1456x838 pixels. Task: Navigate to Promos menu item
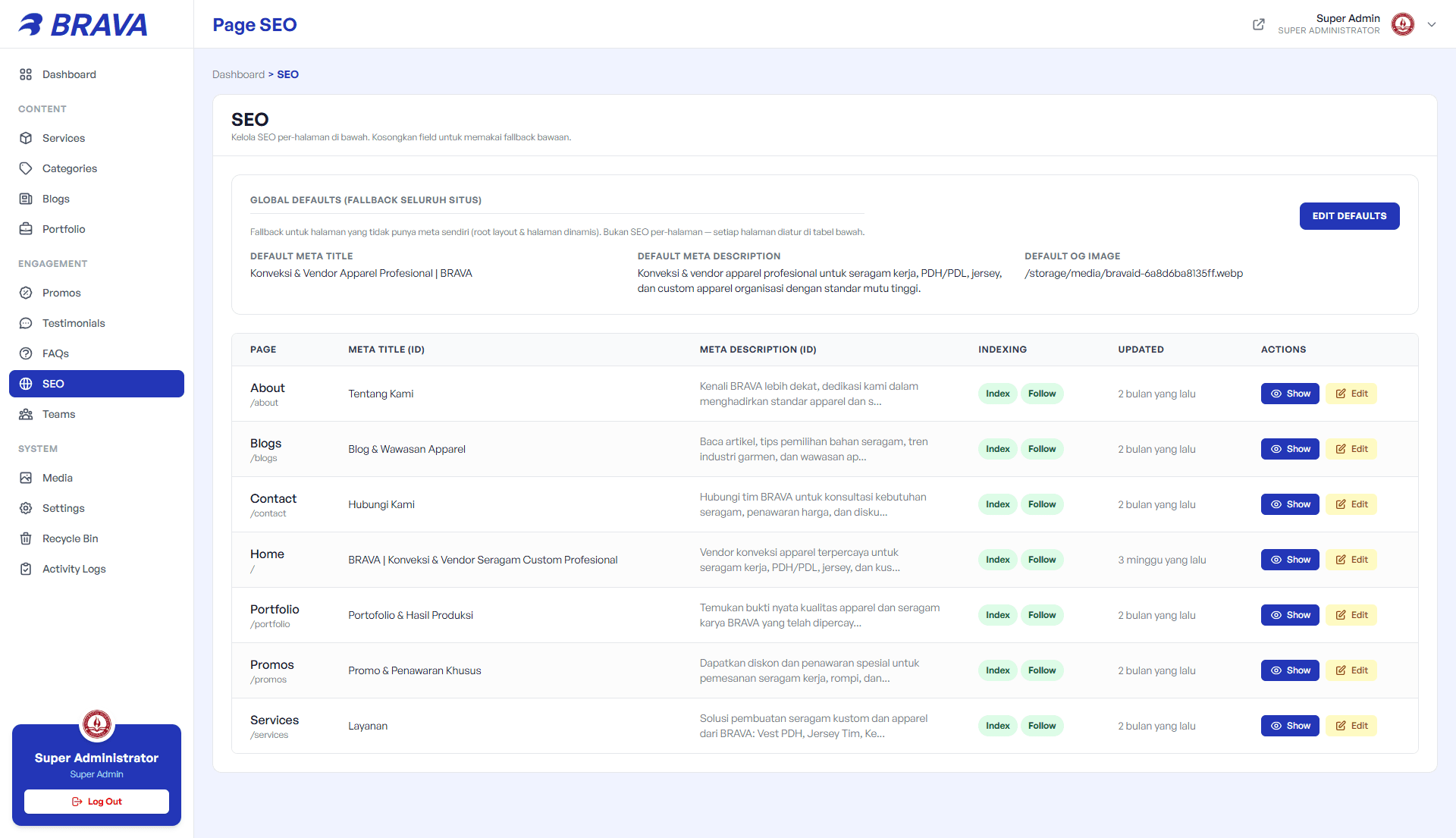[x=96, y=293]
